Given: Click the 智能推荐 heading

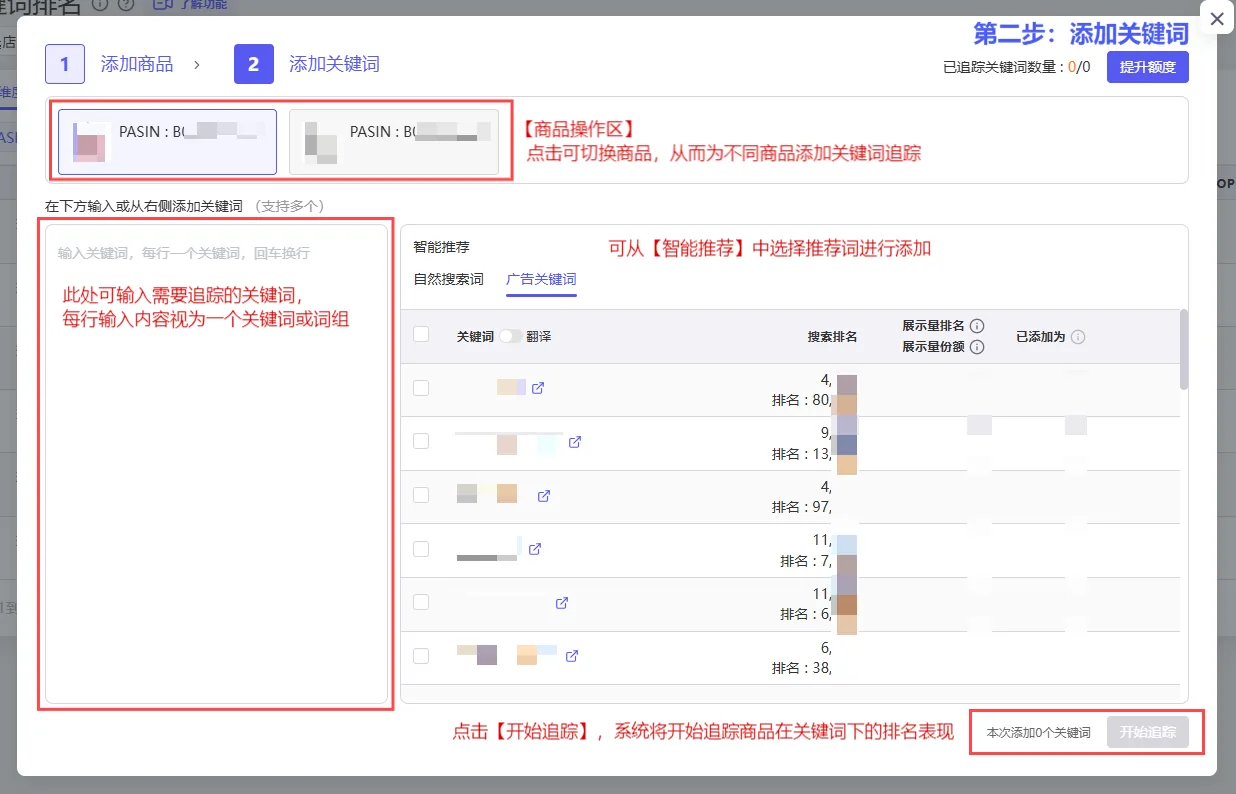Looking at the screenshot, I should pos(441,246).
